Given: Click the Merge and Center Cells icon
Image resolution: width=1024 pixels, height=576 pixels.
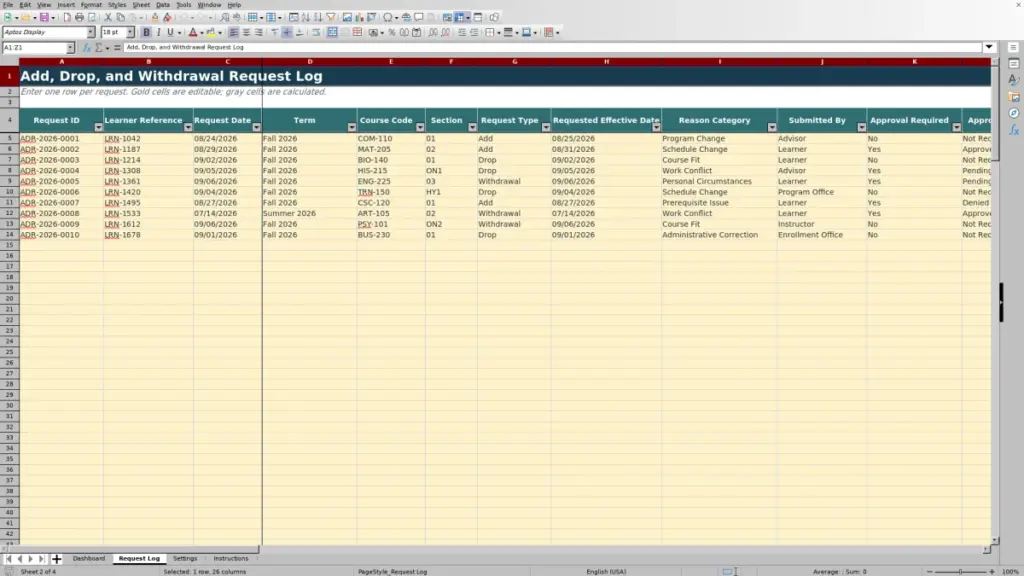Looking at the screenshot, I should click(x=332, y=33).
